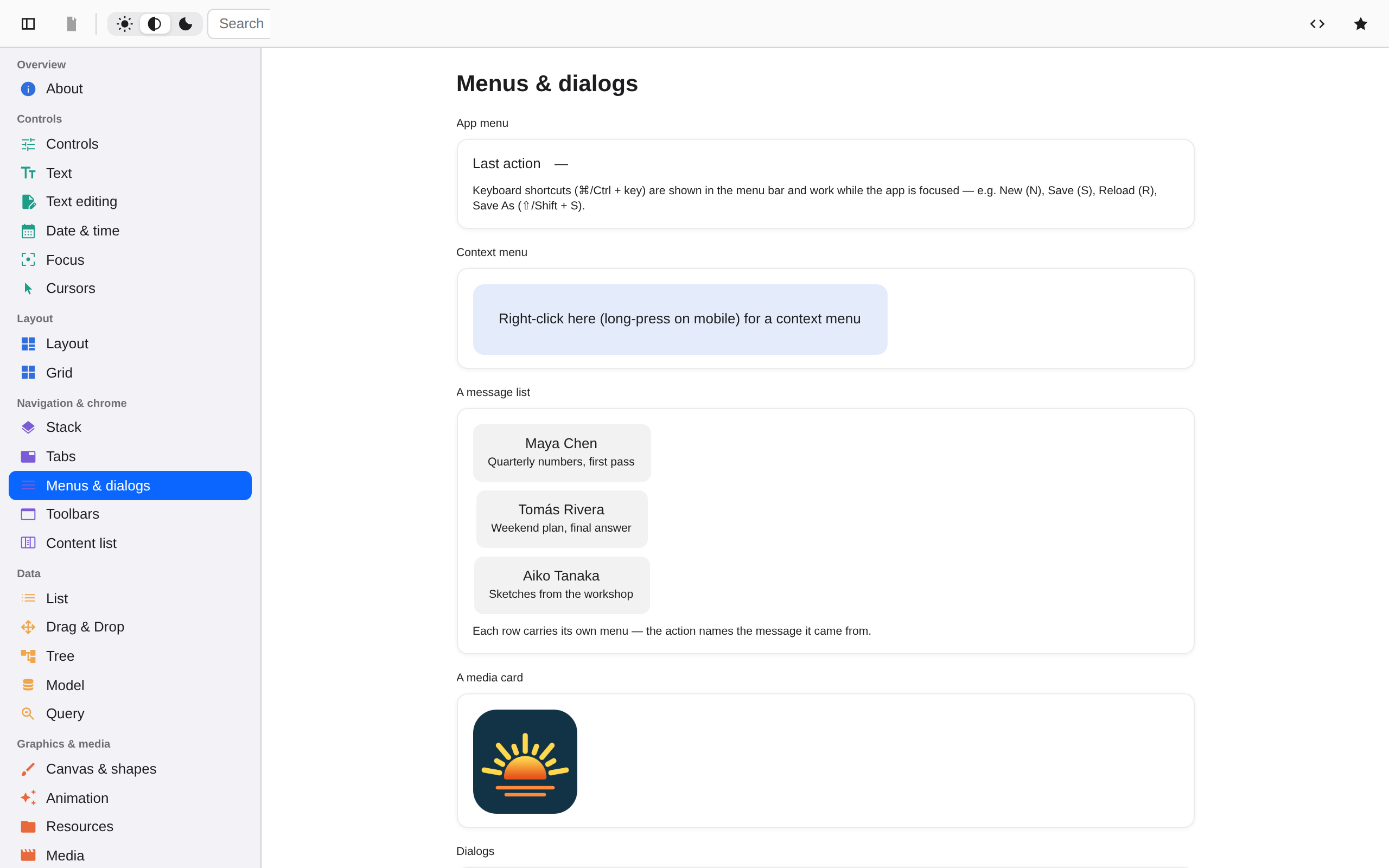1389x868 pixels.
Task: Click the List lines icon
Action: pos(28,598)
